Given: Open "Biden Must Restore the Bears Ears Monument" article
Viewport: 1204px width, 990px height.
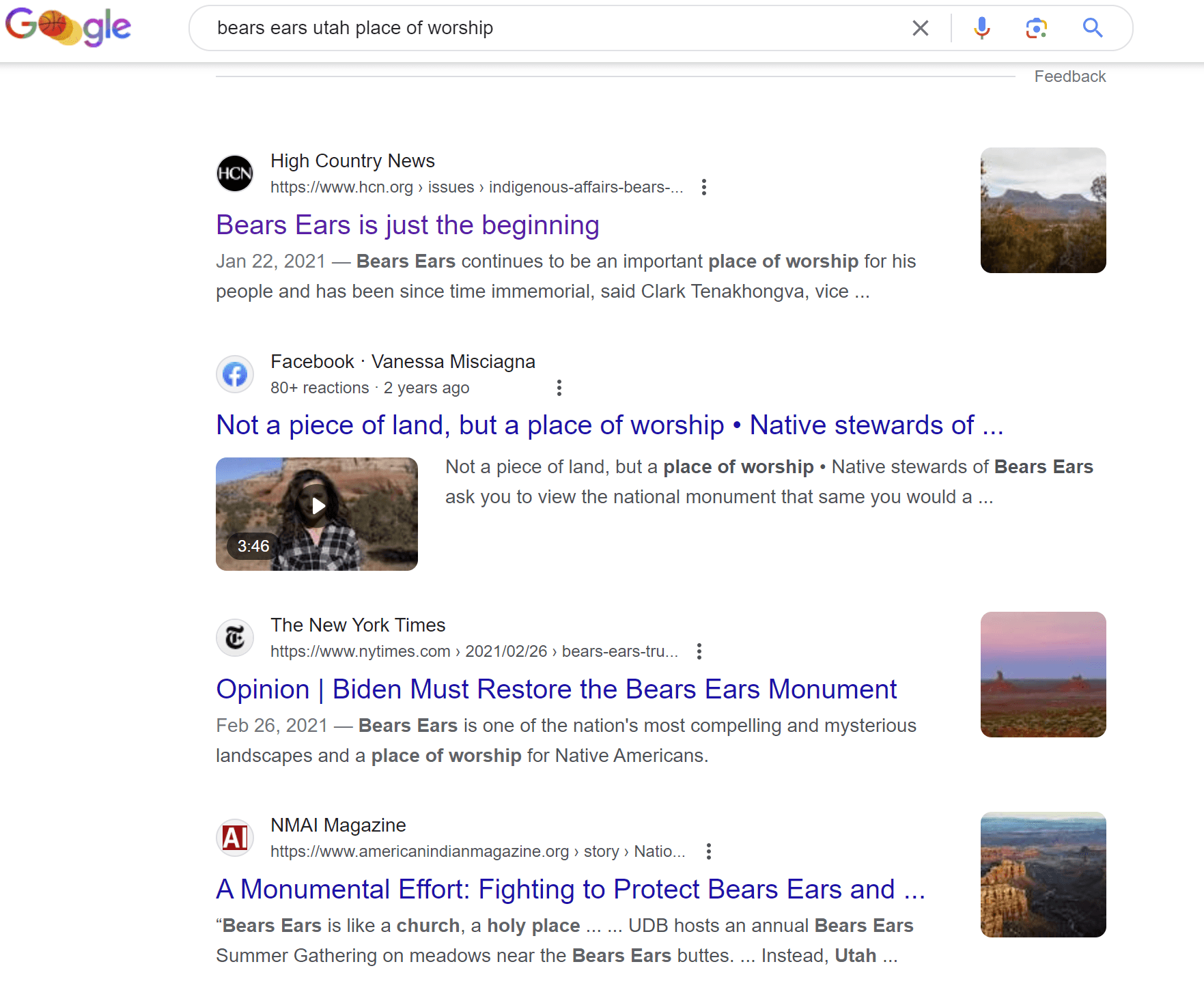Looking at the screenshot, I should 556,690.
